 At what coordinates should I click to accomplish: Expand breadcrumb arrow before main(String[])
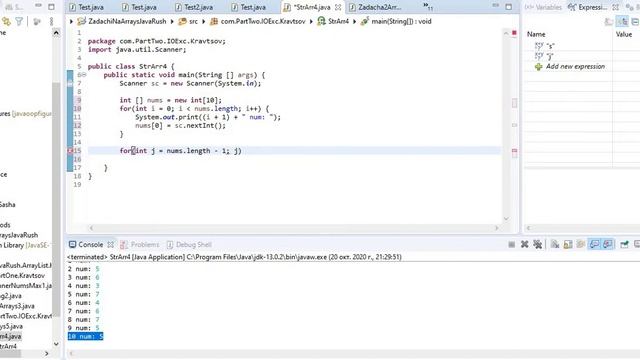pyautogui.click(x=354, y=21)
